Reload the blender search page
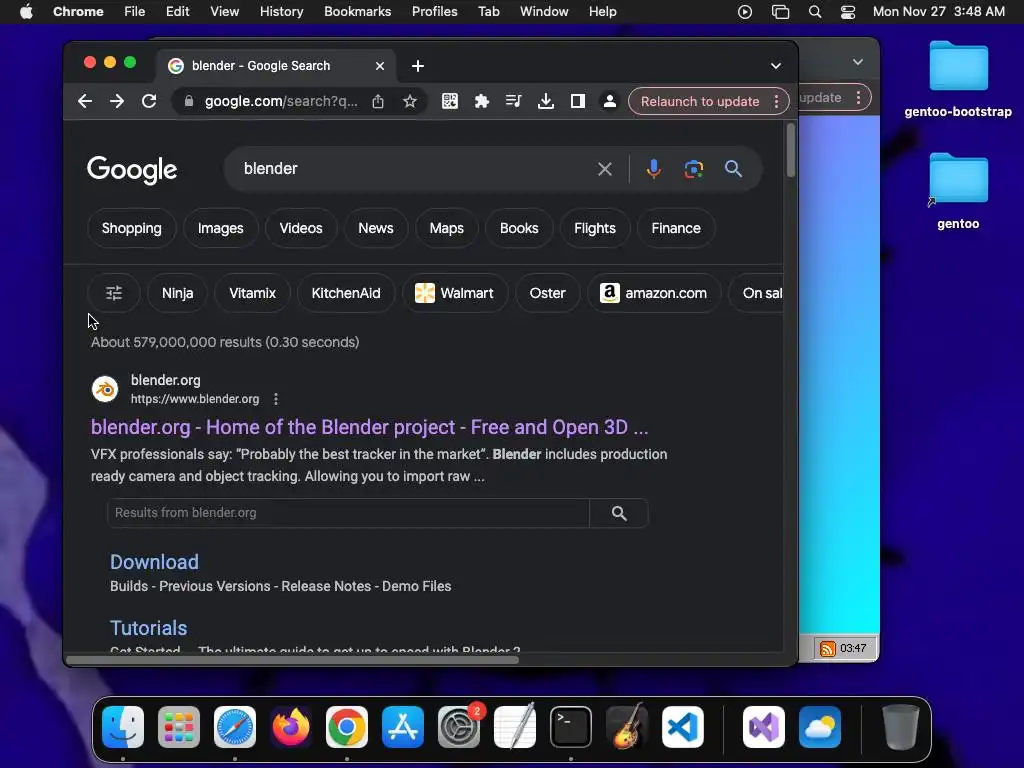 [x=149, y=101]
